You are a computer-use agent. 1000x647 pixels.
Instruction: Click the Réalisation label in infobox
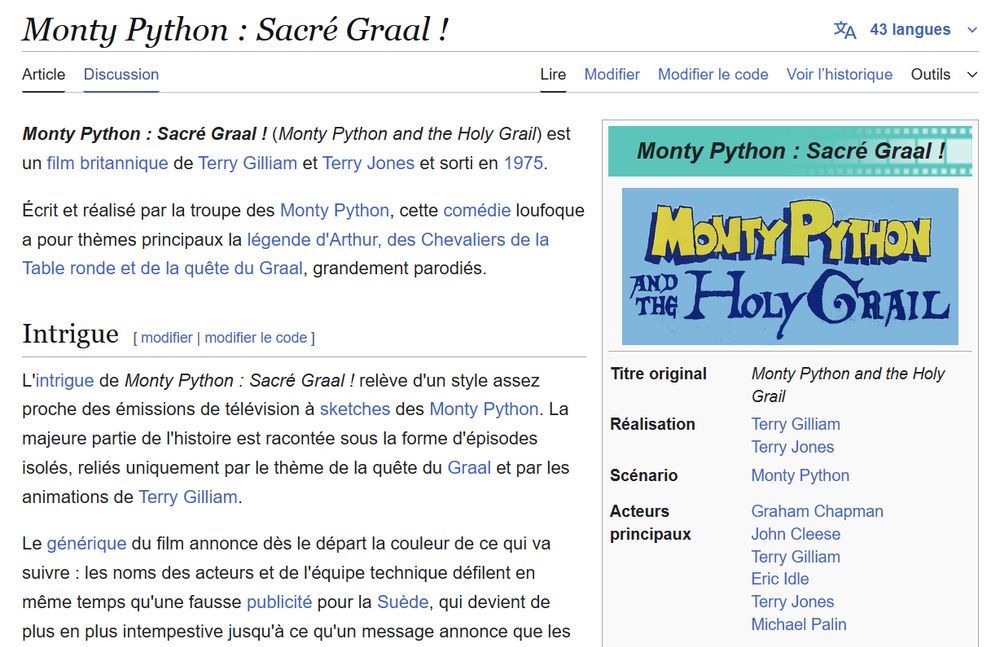coord(652,424)
